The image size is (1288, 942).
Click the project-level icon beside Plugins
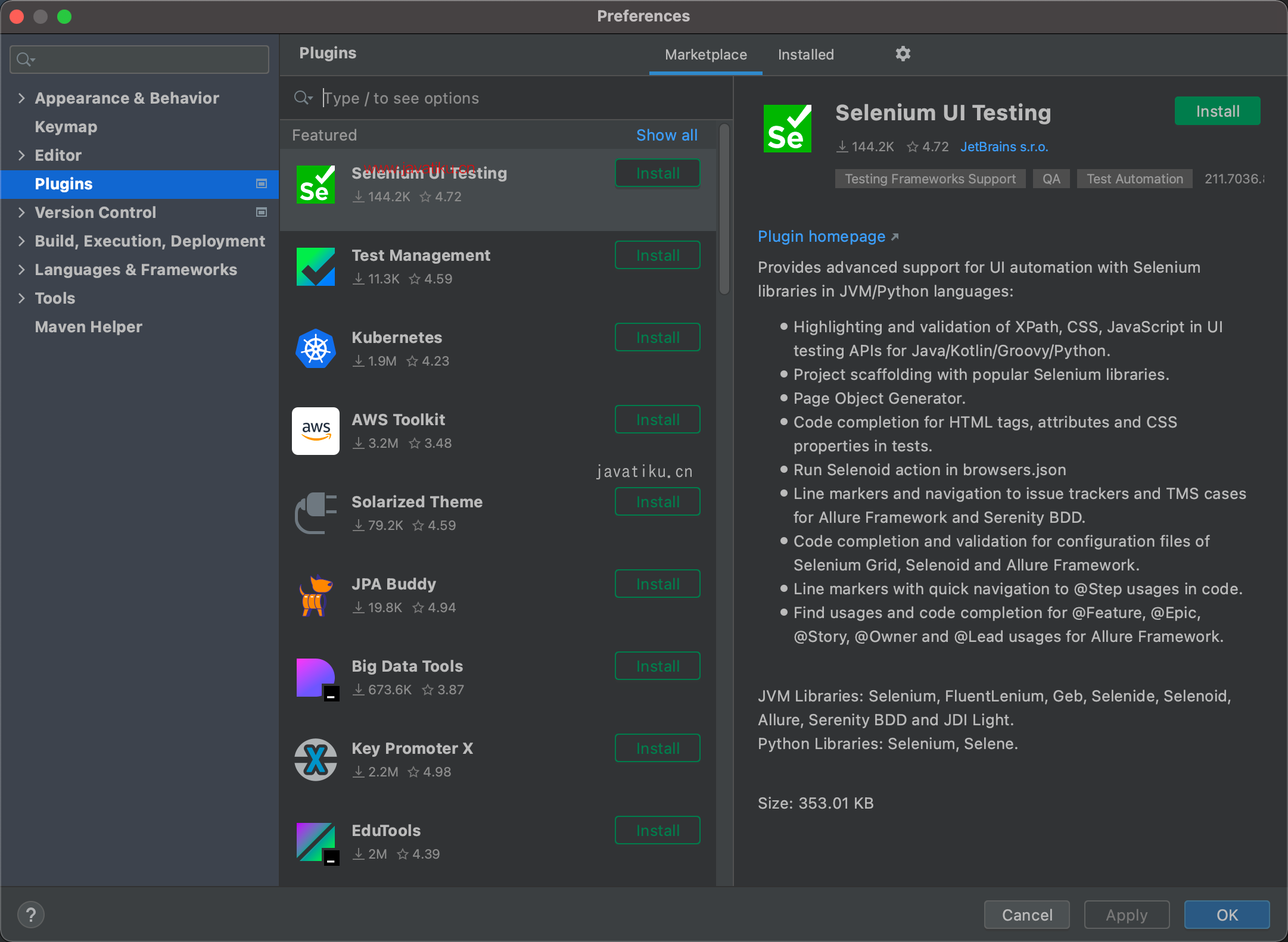click(x=261, y=184)
